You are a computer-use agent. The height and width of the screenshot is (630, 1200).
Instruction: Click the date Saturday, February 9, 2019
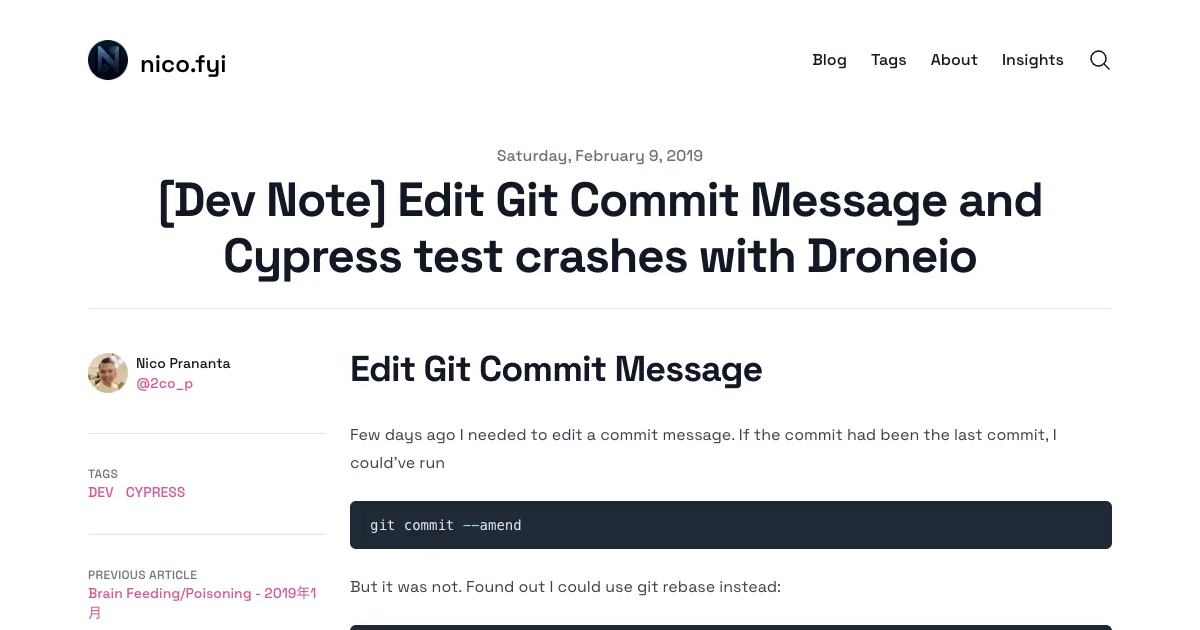point(600,156)
